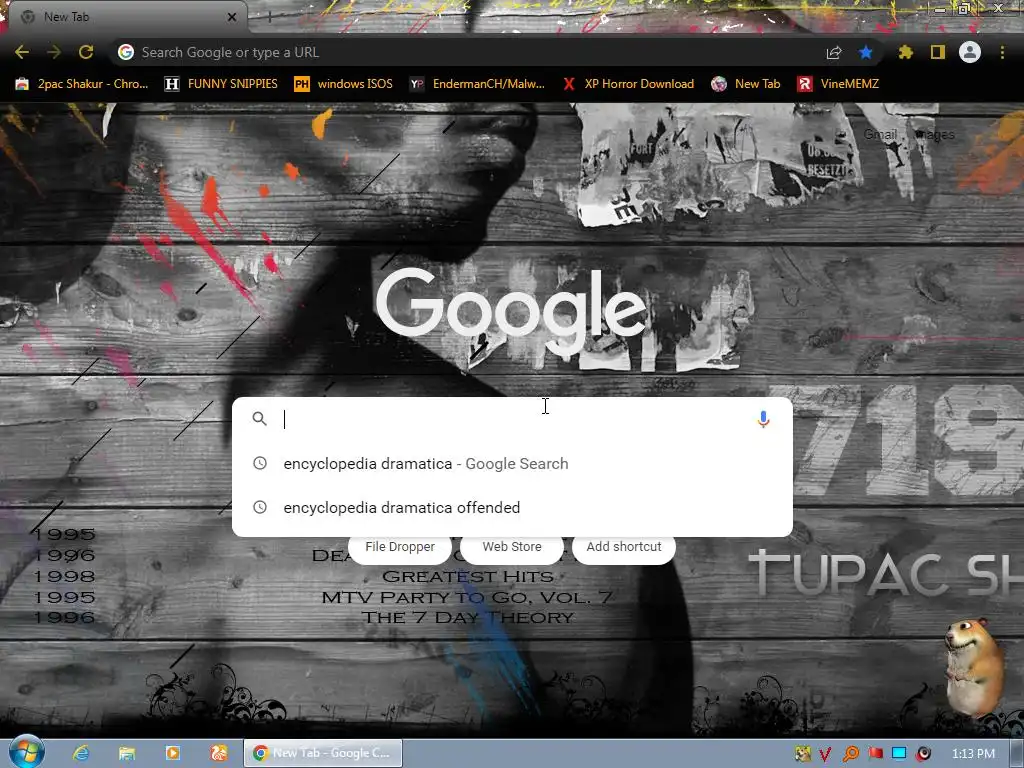Launch Internet Explorer from the taskbar
The image size is (1024, 768).
pyautogui.click(x=81, y=753)
